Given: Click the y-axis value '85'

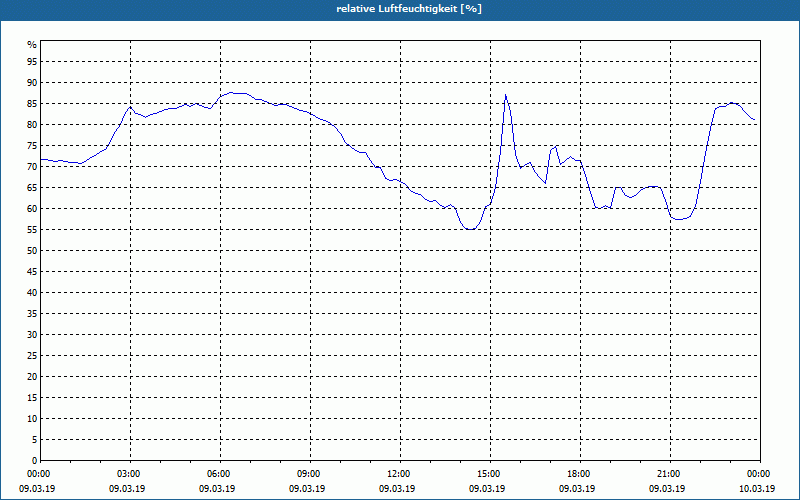Looking at the screenshot, I should [x=32, y=104].
